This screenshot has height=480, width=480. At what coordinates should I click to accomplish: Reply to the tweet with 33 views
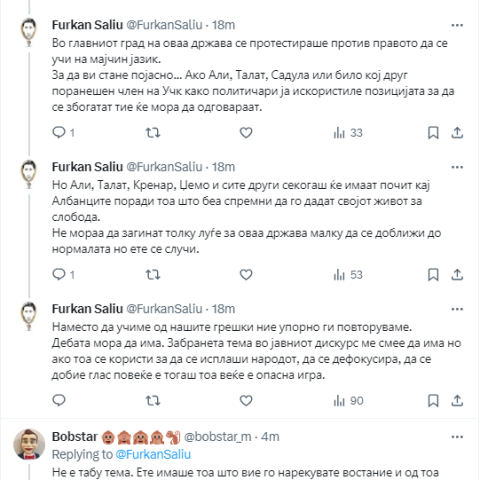[x=63, y=133]
